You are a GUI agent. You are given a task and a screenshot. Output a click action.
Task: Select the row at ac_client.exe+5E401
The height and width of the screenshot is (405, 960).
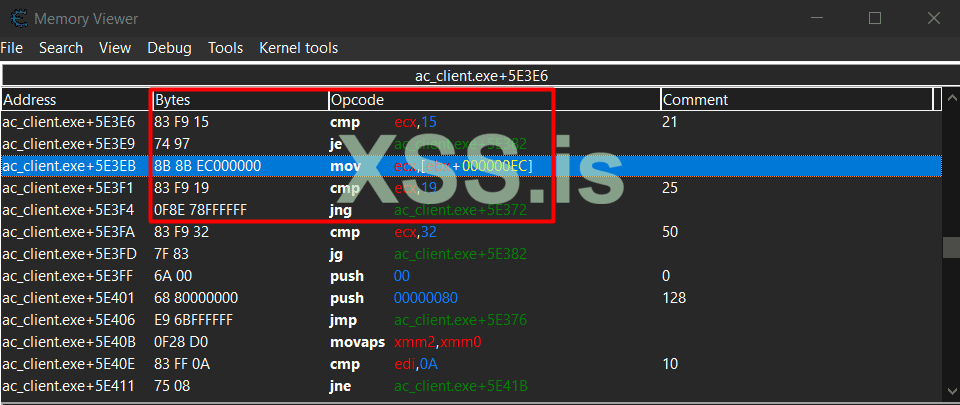(x=471, y=298)
